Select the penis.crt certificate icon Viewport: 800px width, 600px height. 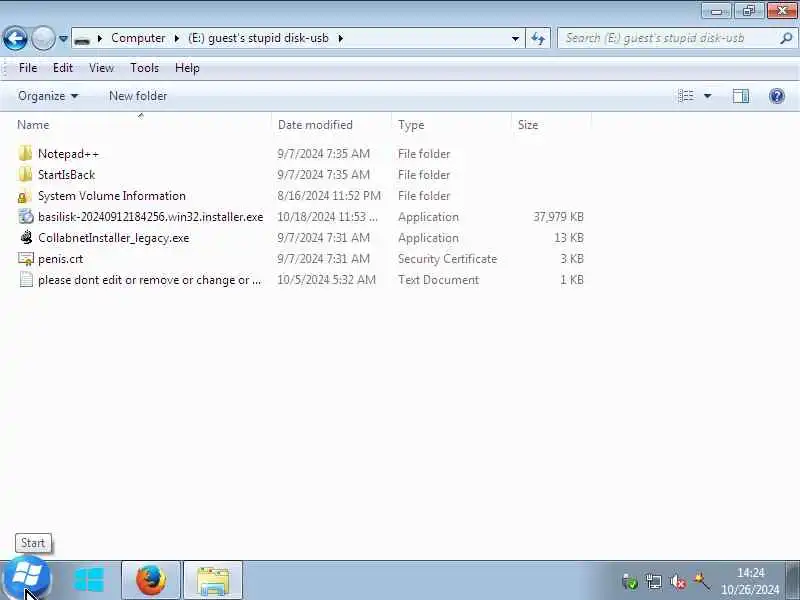[x=26, y=259]
